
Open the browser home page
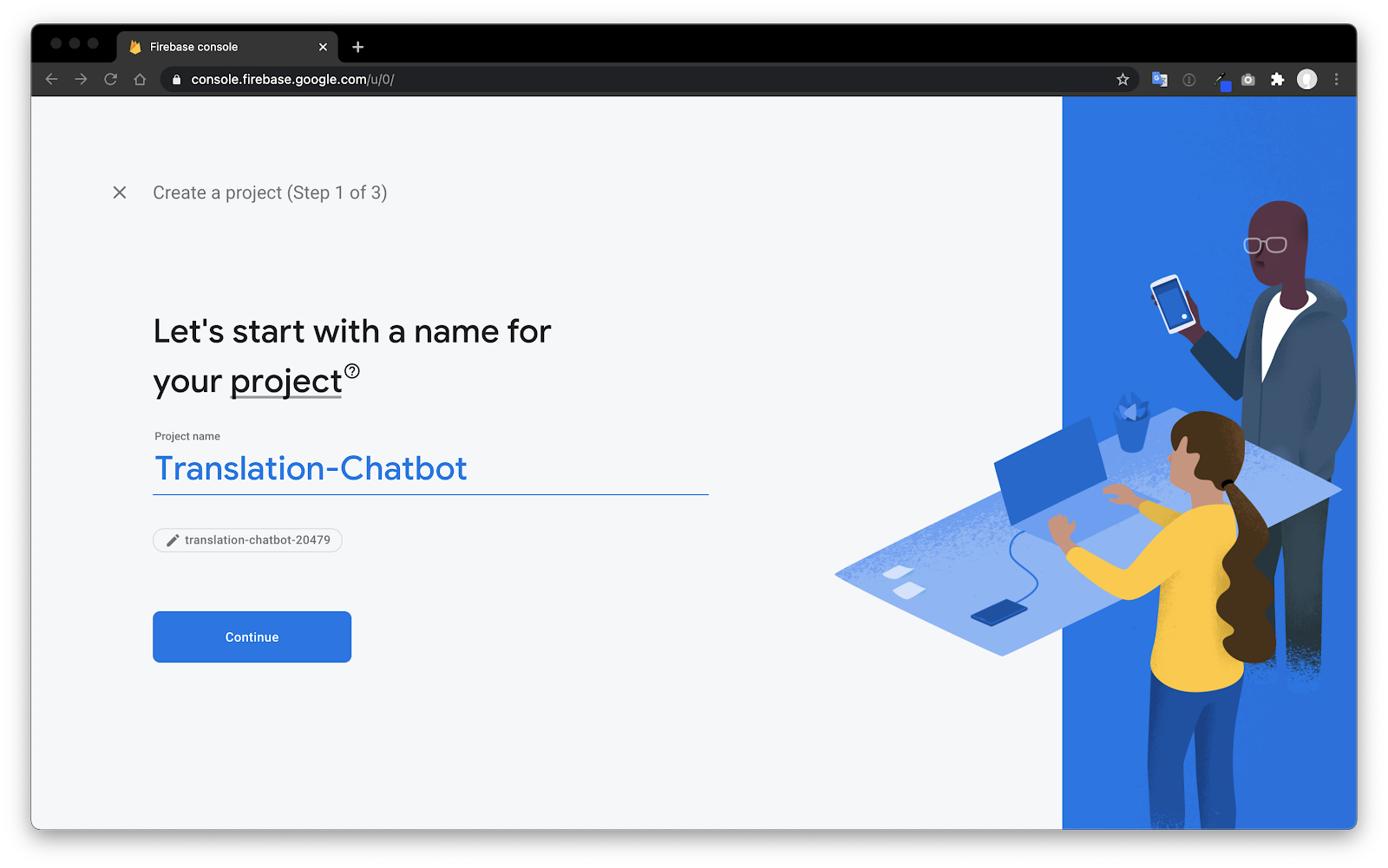(140, 79)
